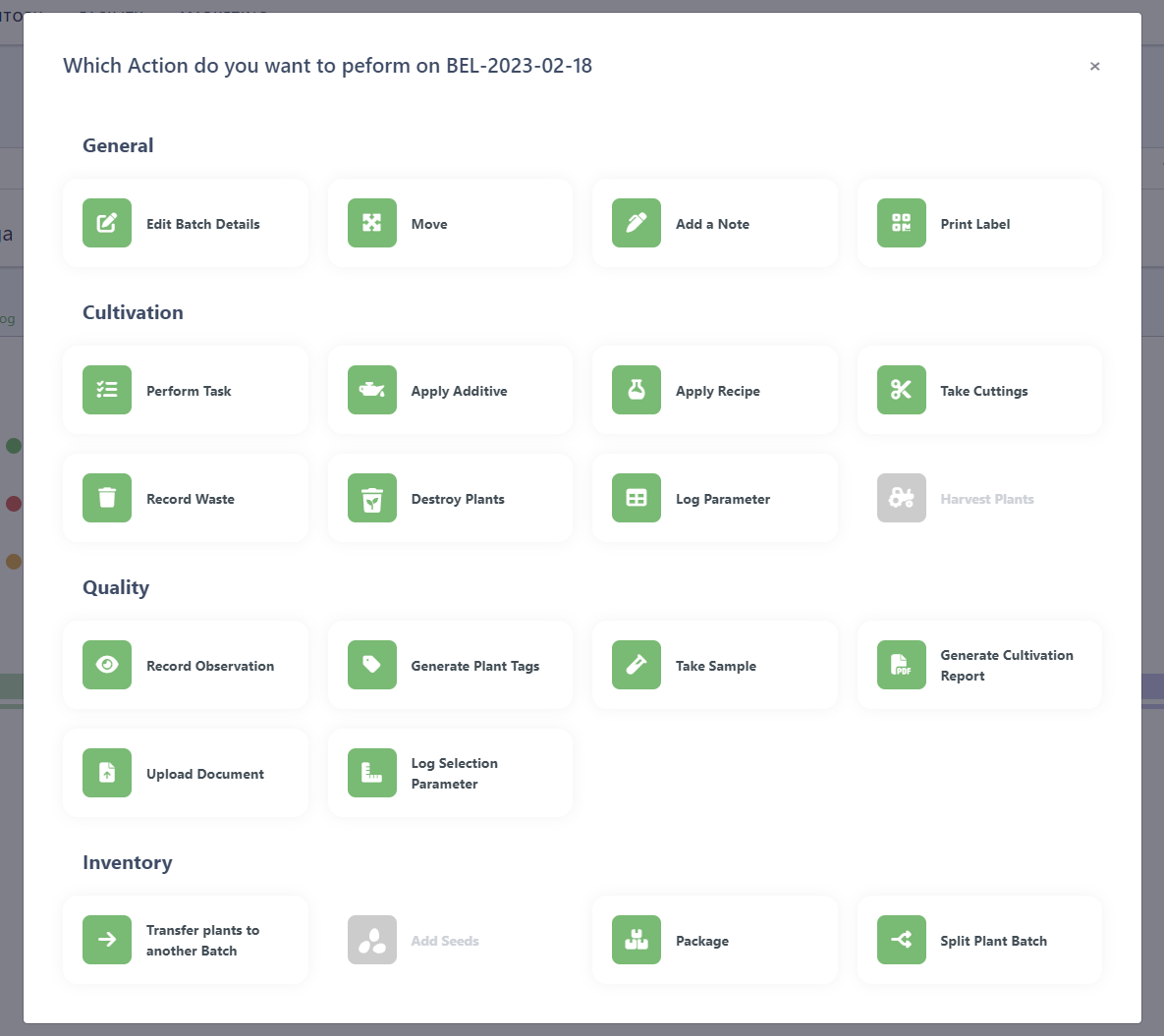
Task: Click the Record Waste trash bin icon
Action: point(107,498)
